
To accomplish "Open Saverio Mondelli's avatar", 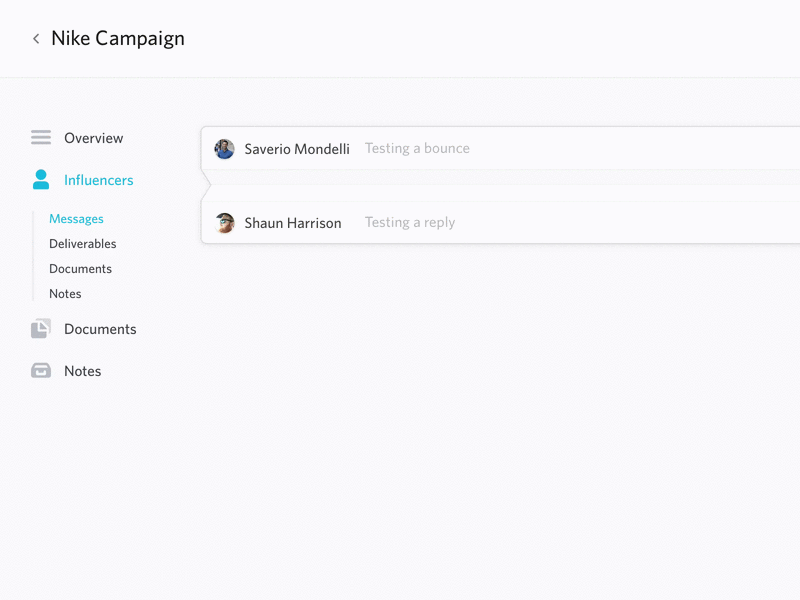I will coord(224,149).
